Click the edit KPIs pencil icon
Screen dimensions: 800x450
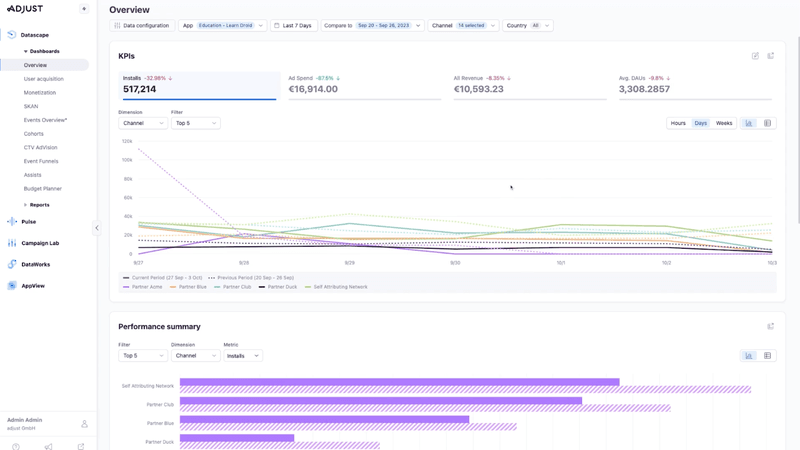755,56
